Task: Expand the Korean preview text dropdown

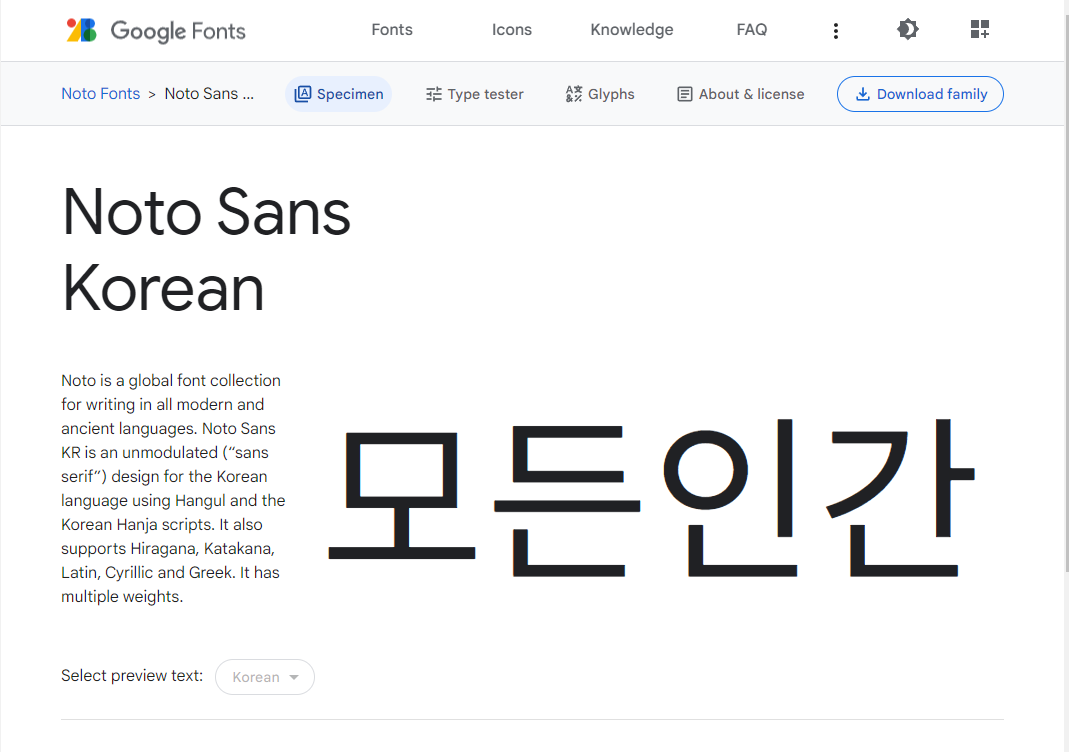Action: click(265, 677)
